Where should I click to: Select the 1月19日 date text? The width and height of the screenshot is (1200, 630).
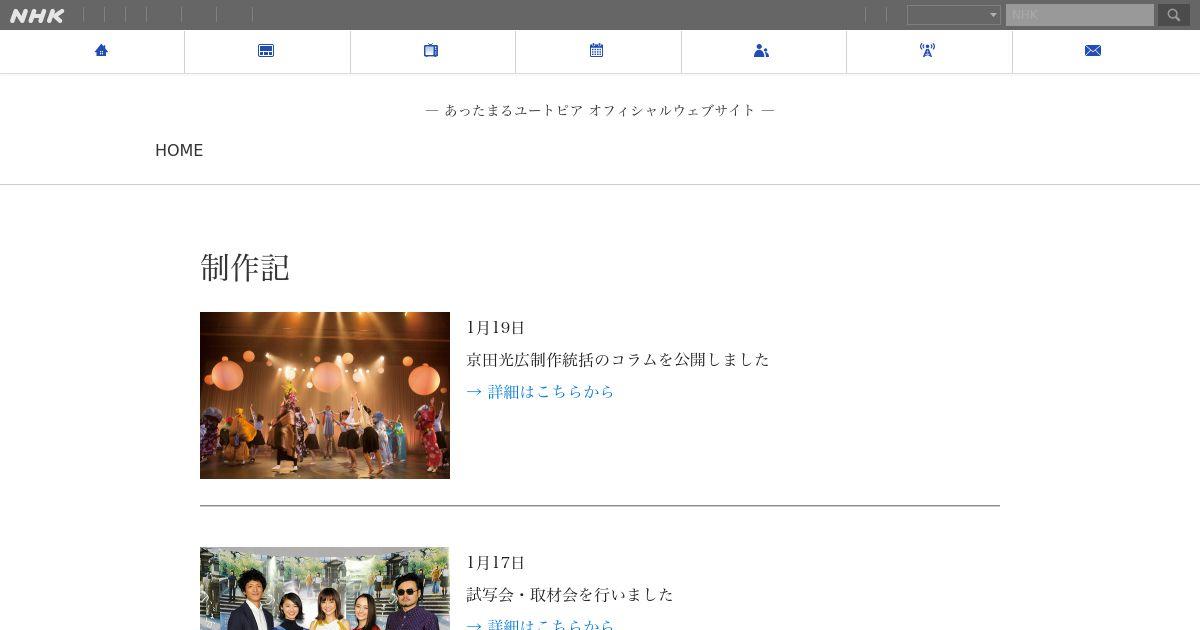click(496, 327)
